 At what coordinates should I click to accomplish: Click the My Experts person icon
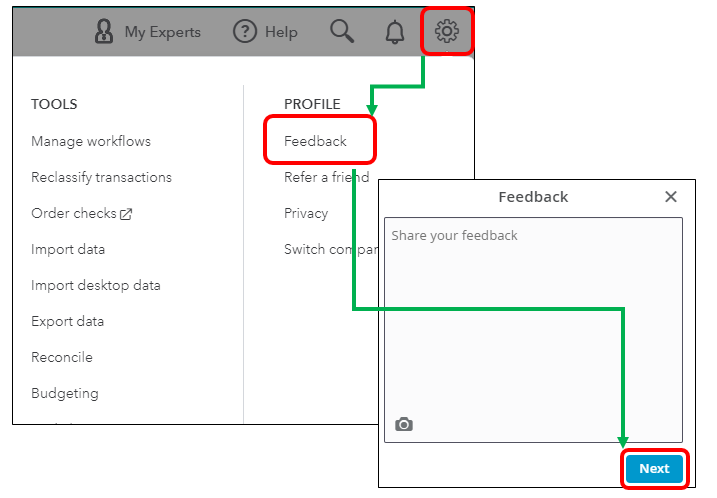104,32
